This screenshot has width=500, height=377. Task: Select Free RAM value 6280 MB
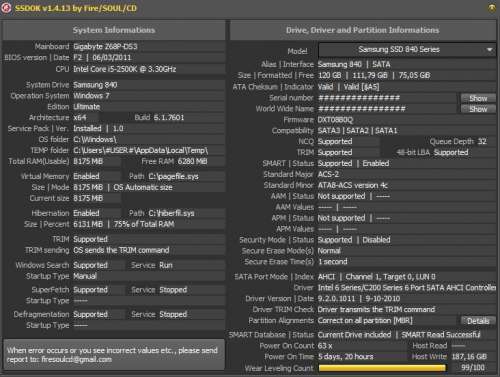[x=192, y=161]
